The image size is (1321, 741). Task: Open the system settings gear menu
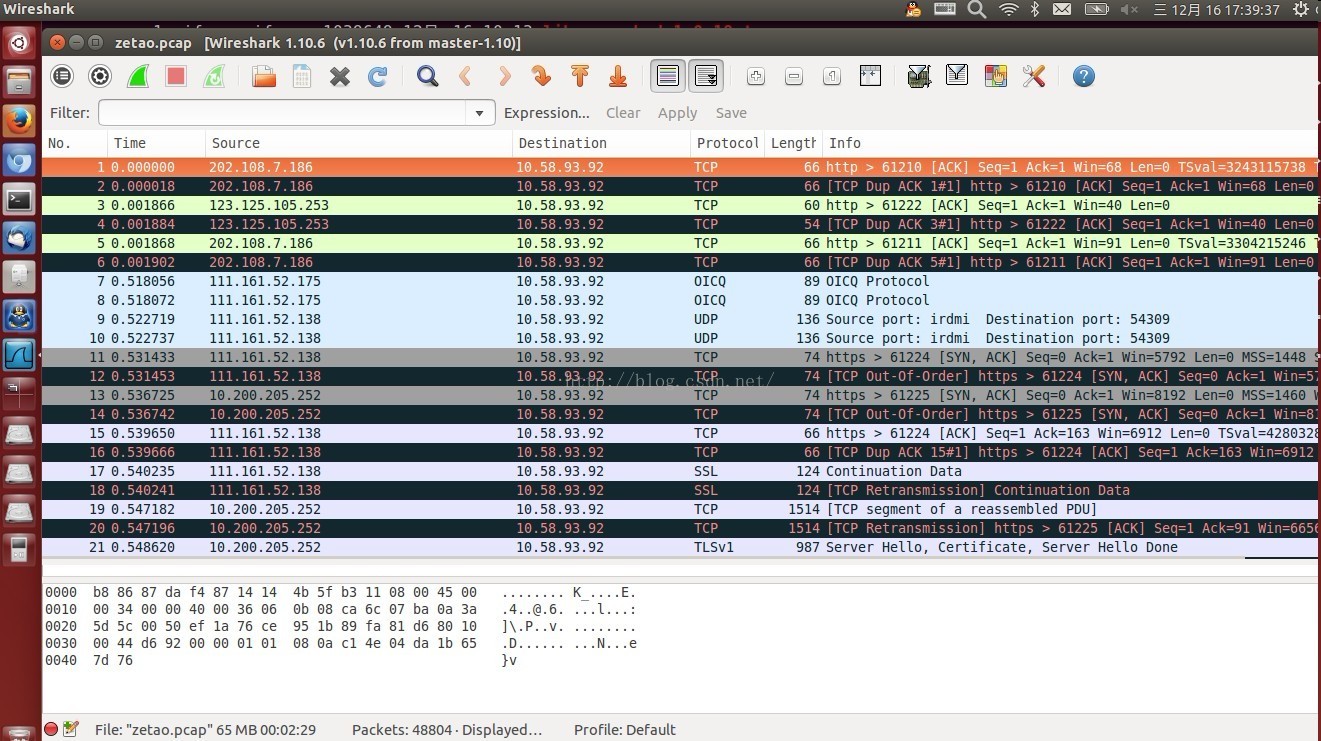pos(1302,9)
